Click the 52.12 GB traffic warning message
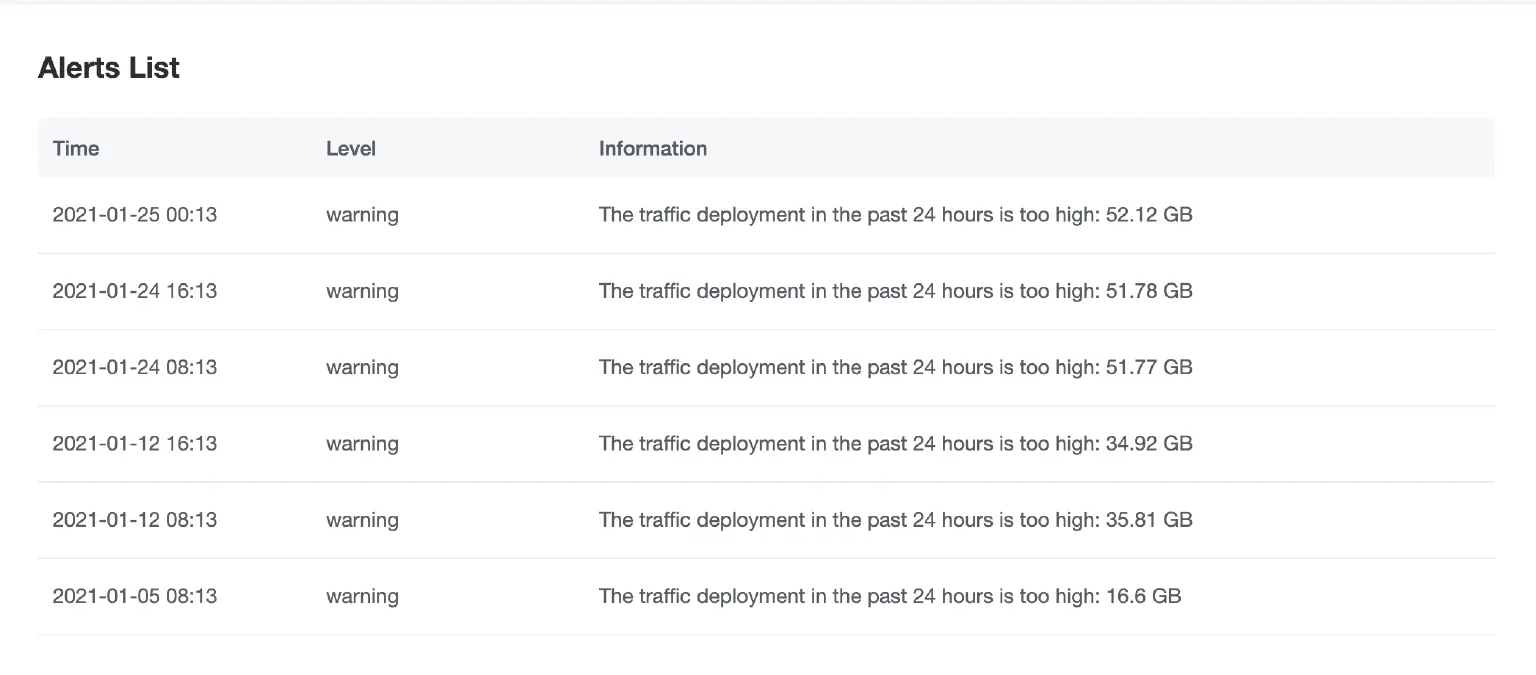Screen dimensions: 1536x675 [x=895, y=214]
